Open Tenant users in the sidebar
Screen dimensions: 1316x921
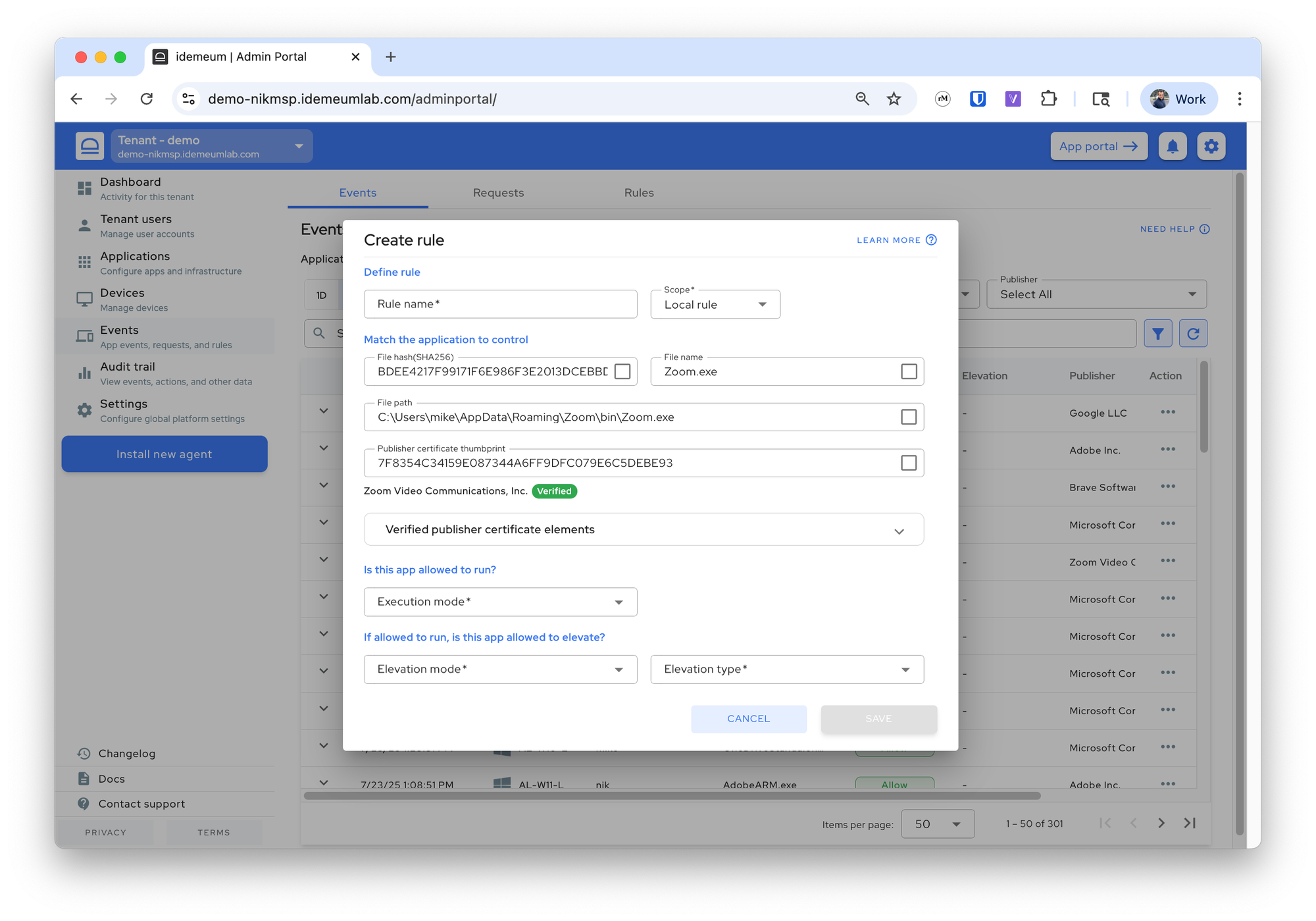coord(164,226)
